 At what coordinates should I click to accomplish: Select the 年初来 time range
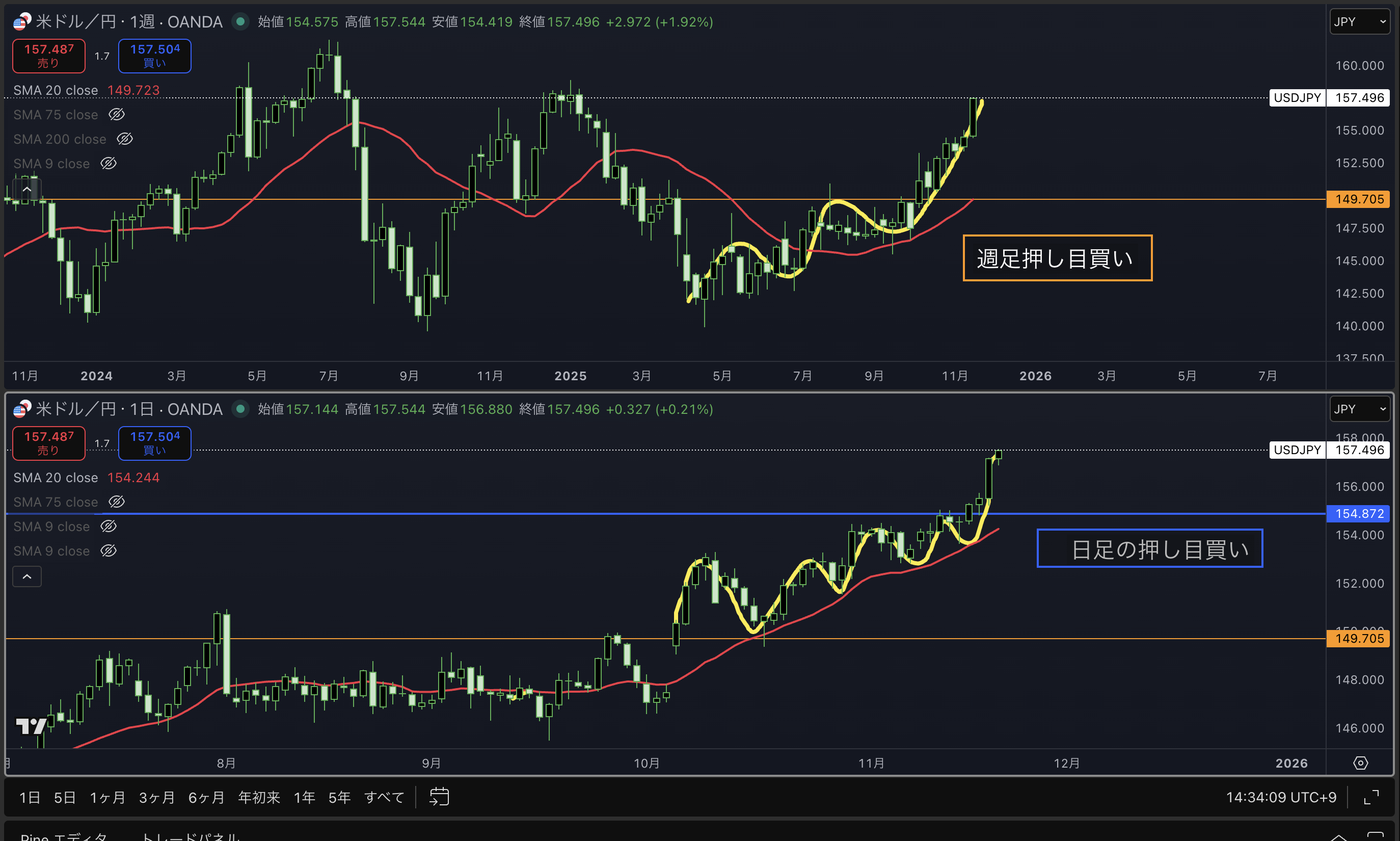click(x=259, y=797)
